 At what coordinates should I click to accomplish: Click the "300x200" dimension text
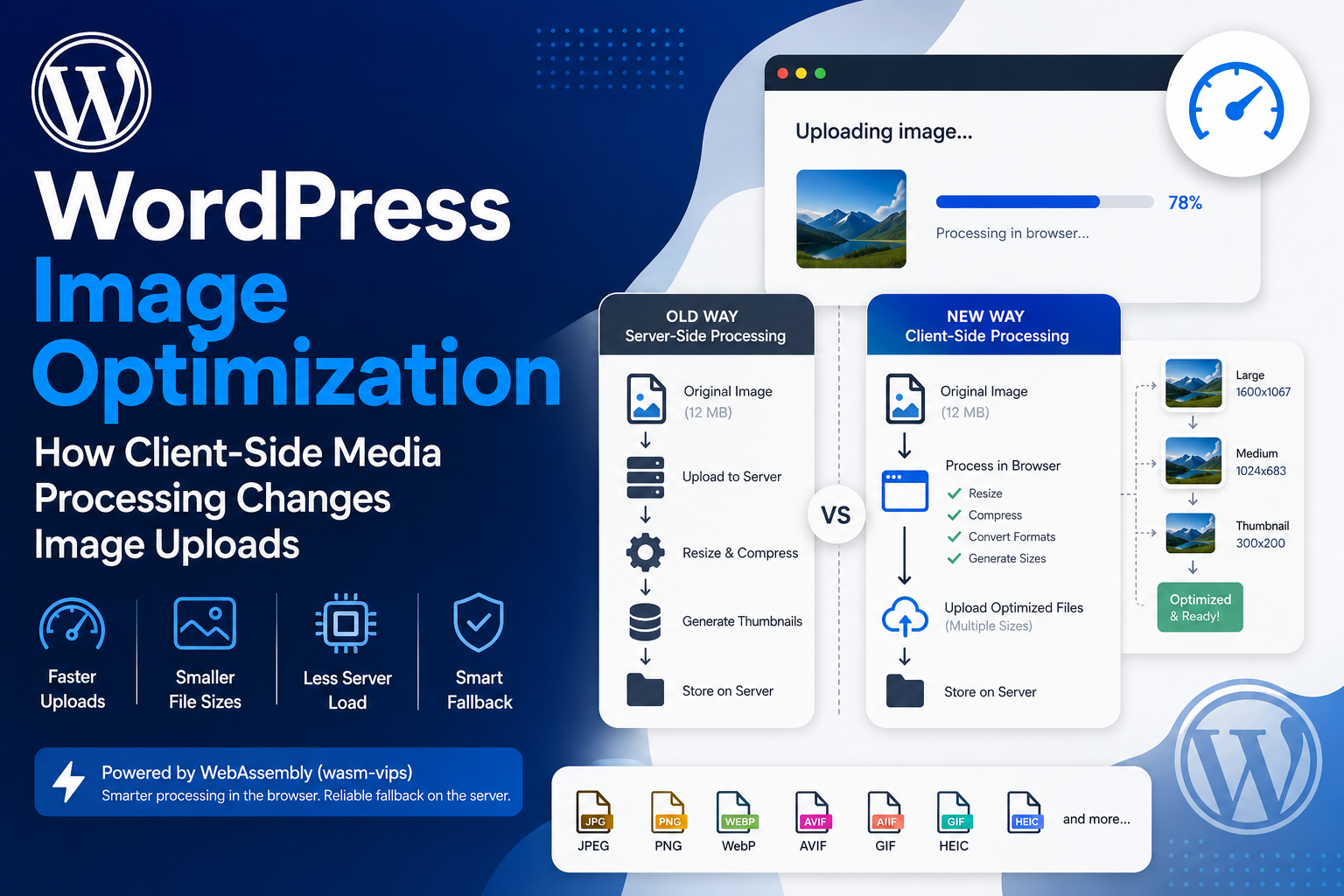[1260, 543]
